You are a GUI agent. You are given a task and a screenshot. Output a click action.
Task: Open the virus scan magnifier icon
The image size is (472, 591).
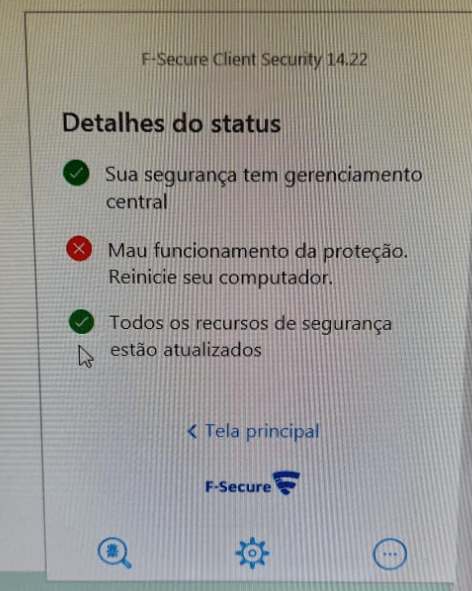coord(114,552)
